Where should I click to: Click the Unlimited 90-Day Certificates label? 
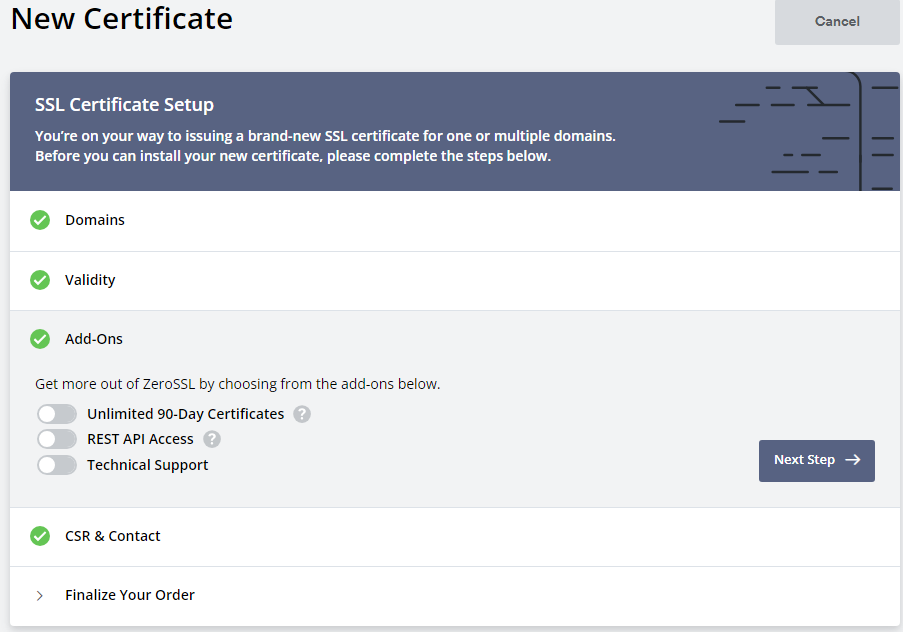(x=185, y=414)
